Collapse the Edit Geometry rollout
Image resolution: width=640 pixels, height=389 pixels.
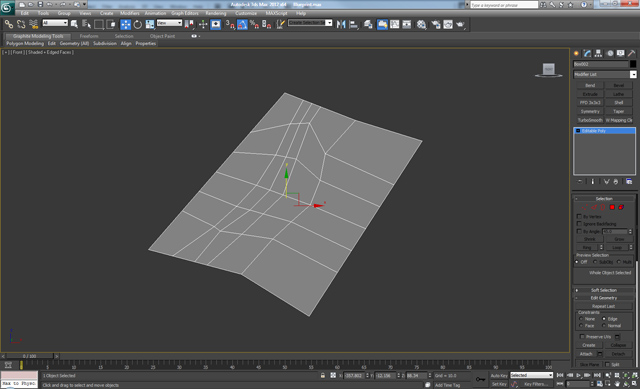604,298
